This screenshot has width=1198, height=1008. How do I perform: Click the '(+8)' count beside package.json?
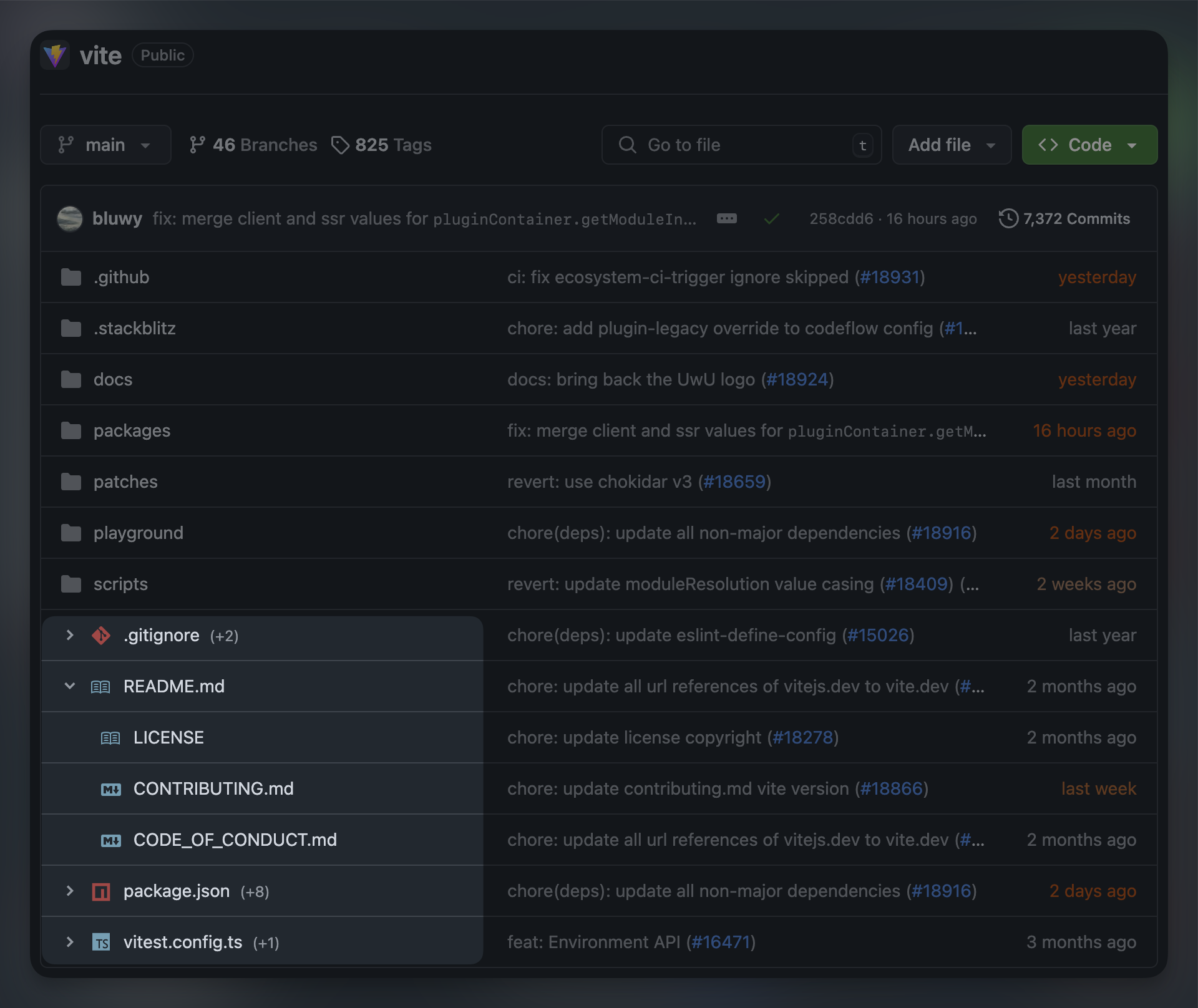255,892
